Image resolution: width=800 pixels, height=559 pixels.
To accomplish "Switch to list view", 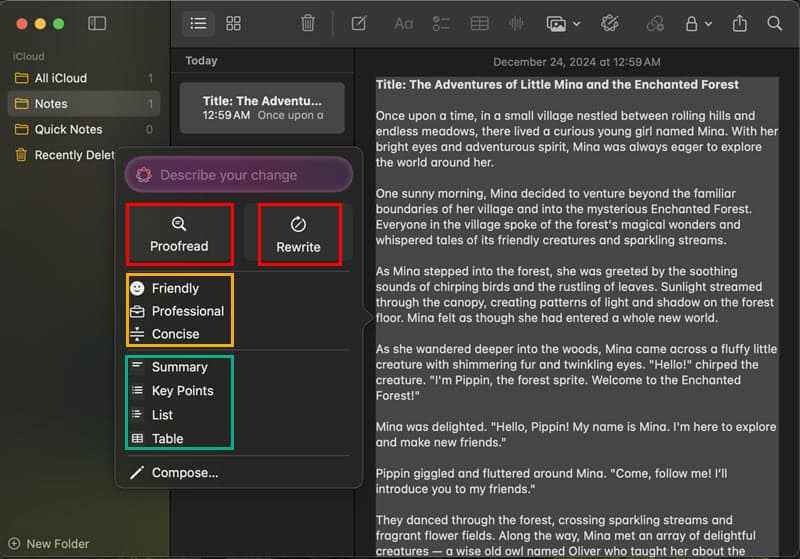I will [198, 23].
